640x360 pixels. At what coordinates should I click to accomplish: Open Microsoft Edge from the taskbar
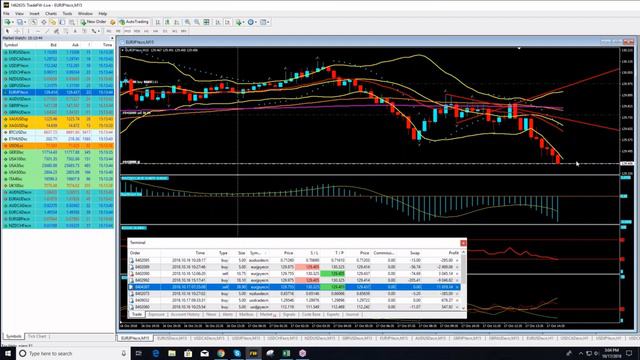pyautogui.click(x=156, y=353)
